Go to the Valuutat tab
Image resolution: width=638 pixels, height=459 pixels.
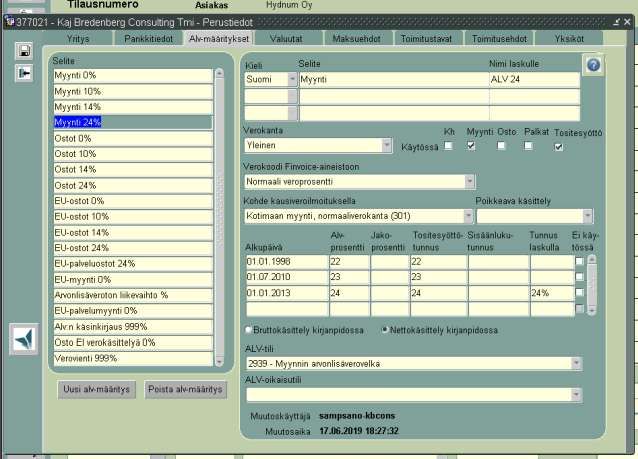286,39
